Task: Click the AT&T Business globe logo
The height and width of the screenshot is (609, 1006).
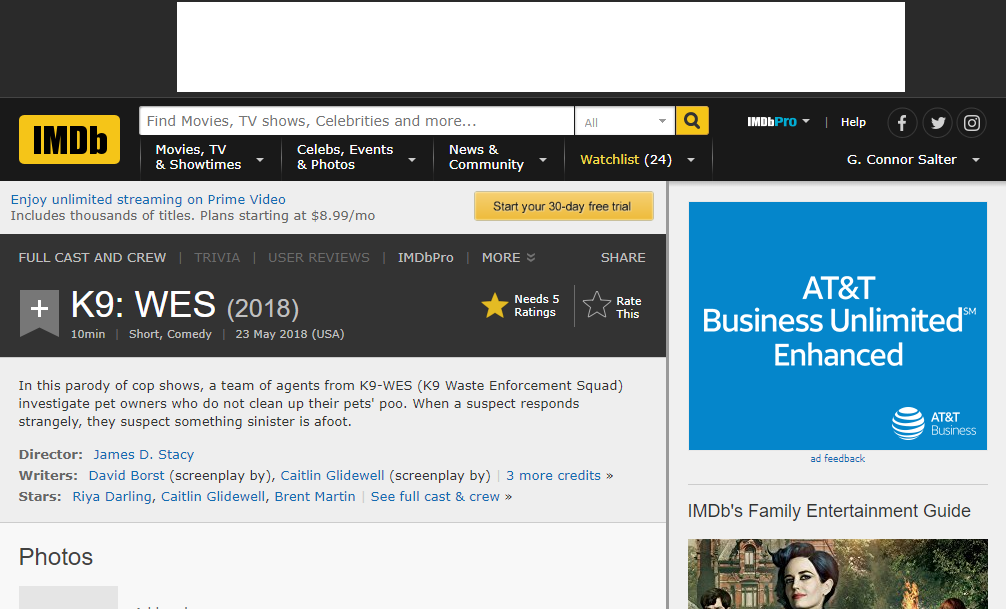Action: [x=908, y=424]
